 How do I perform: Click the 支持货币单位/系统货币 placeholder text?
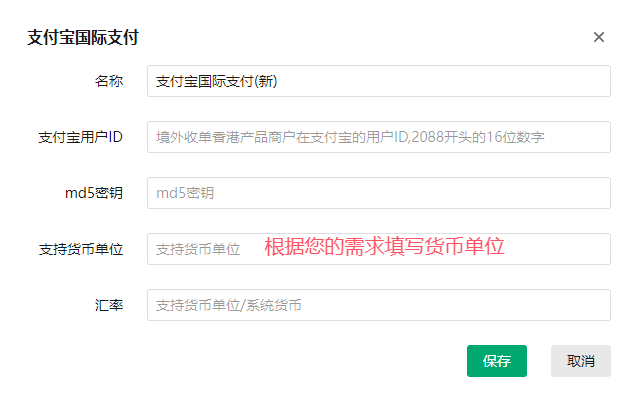(229, 305)
